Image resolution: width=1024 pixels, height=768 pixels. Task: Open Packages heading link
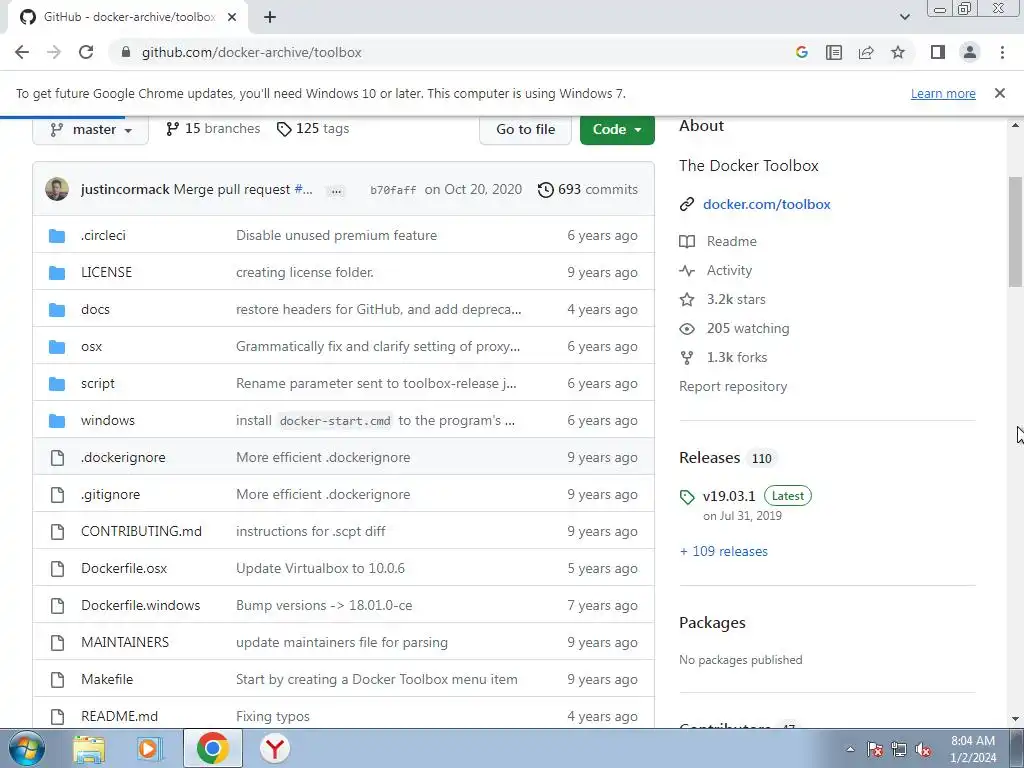click(712, 623)
